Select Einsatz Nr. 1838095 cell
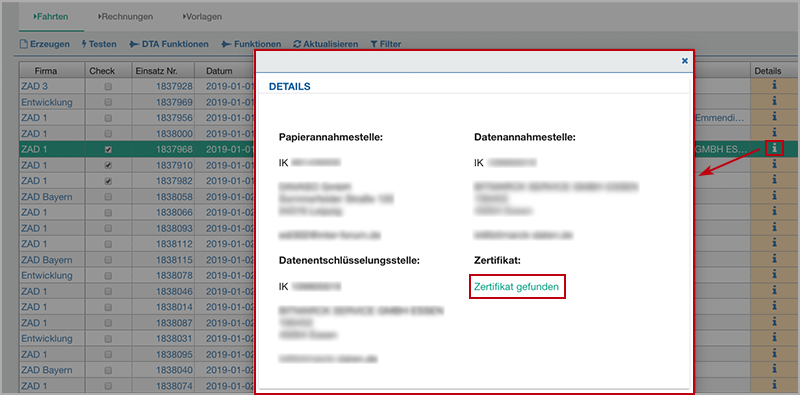This screenshot has width=800, height=395. coord(163,354)
